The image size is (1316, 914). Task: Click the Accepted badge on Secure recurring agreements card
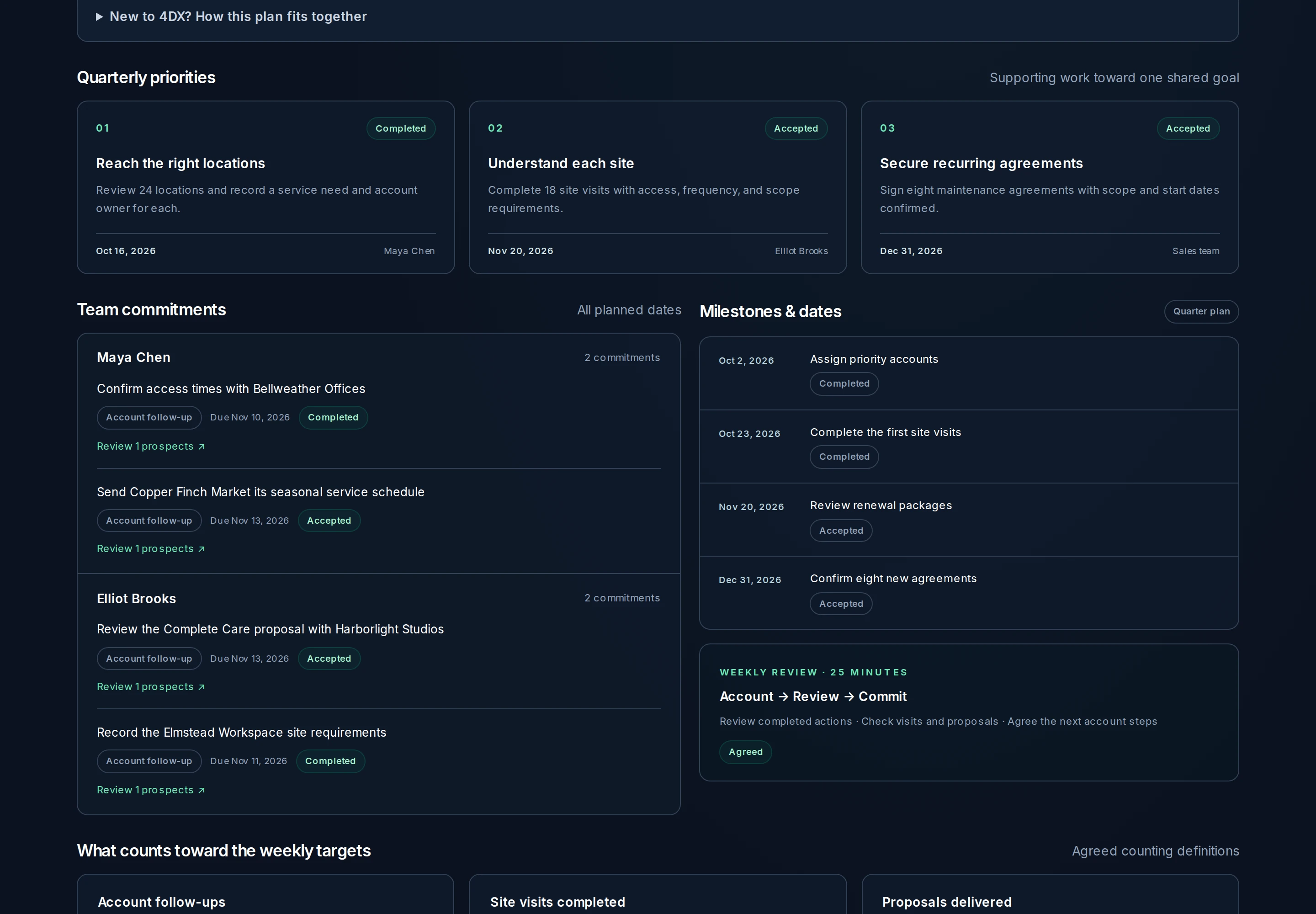tap(1188, 128)
